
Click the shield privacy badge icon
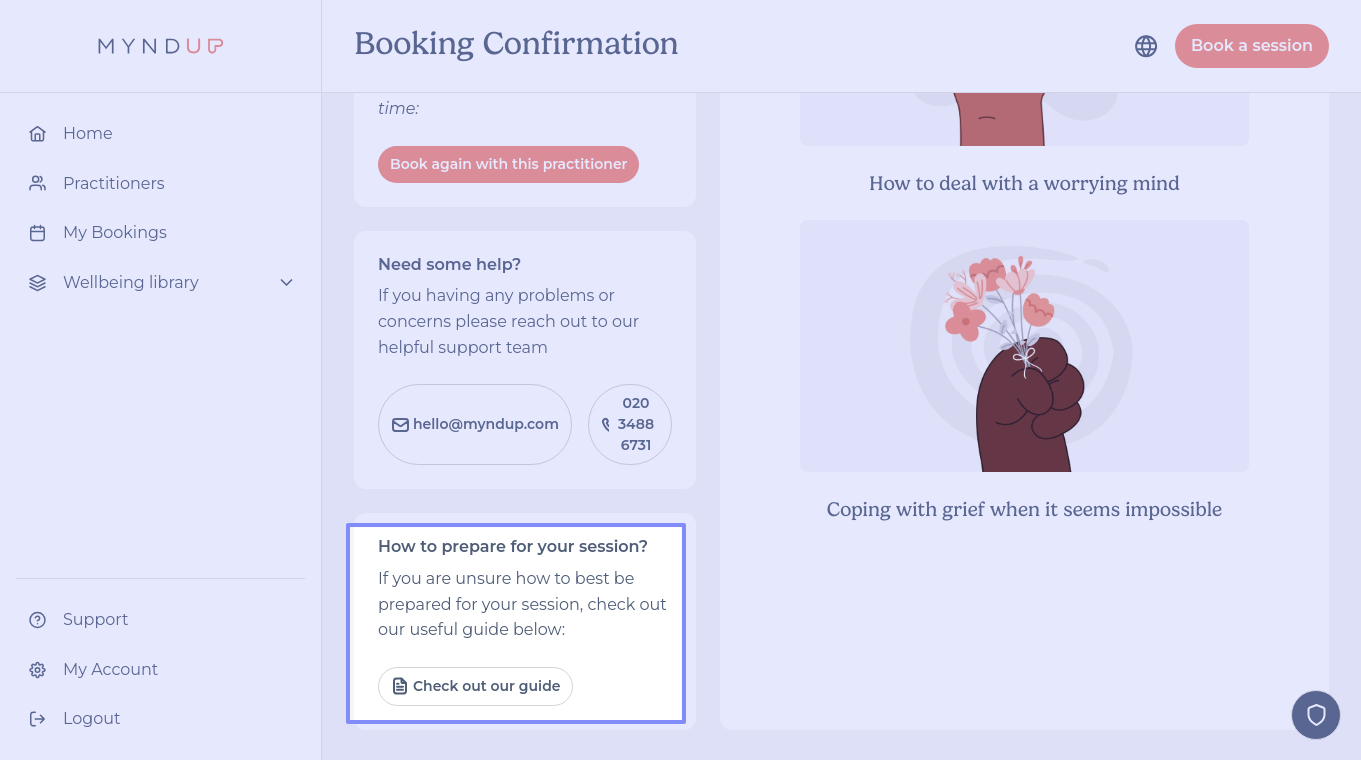pos(1316,715)
